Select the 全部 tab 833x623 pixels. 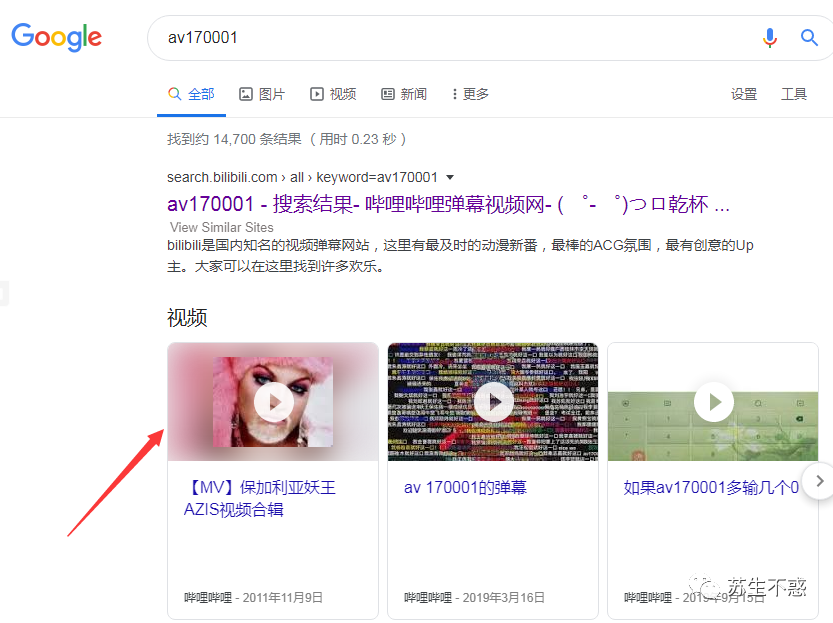point(191,94)
